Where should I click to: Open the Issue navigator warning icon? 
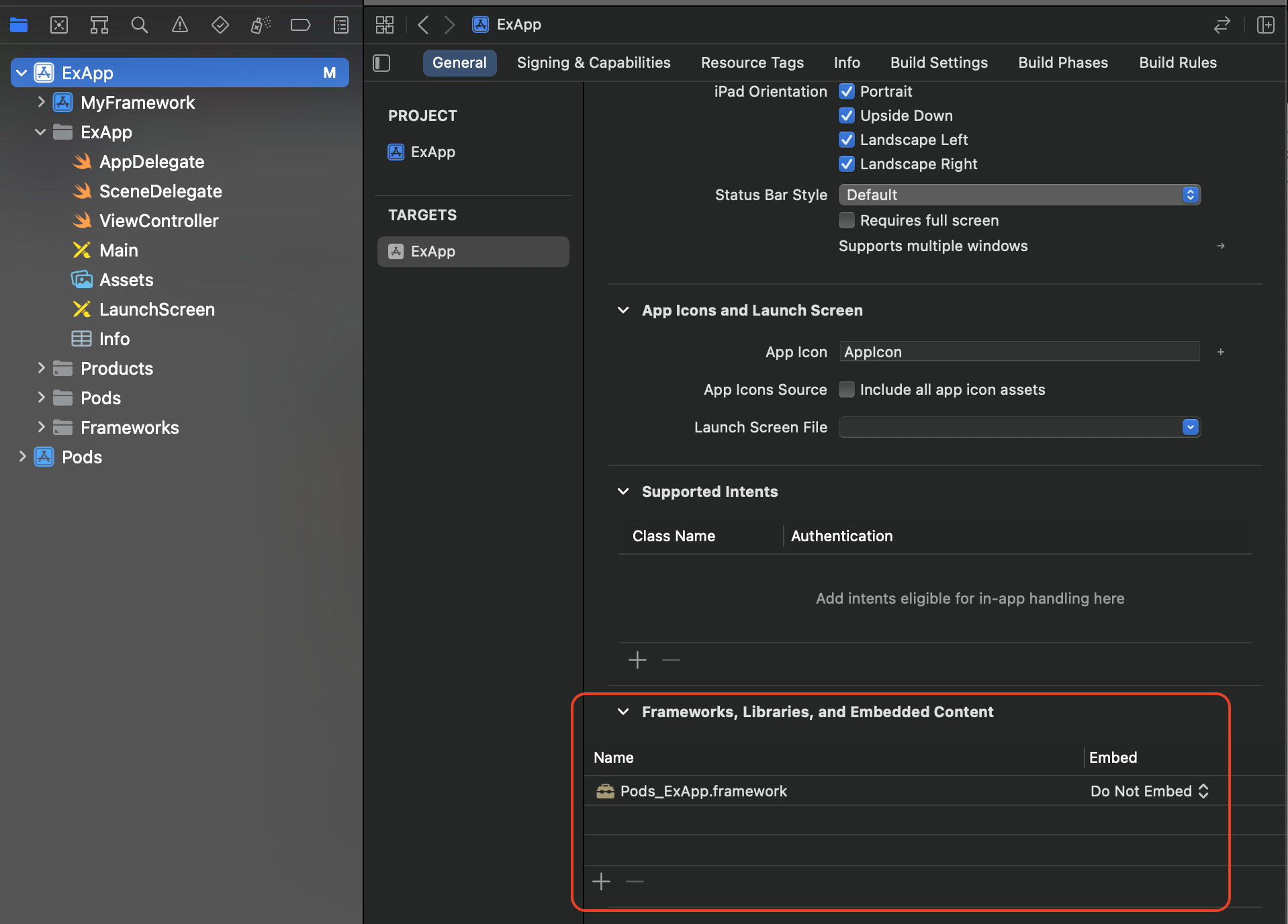click(180, 26)
